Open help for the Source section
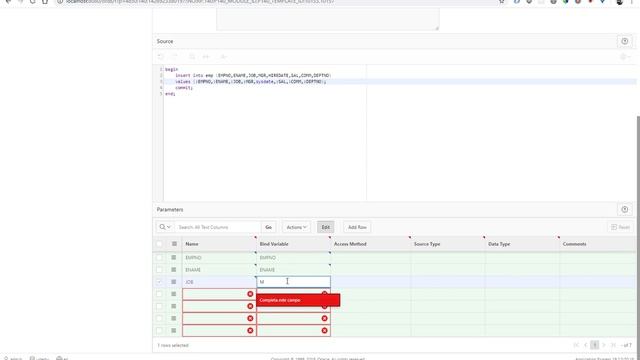This screenshot has height=360, width=640. click(x=624, y=41)
